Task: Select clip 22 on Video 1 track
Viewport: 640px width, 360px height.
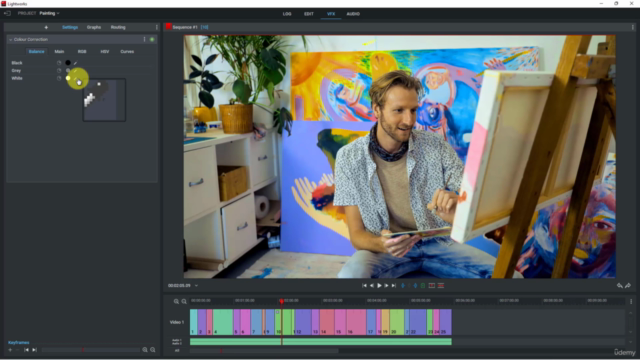Action: (418, 322)
